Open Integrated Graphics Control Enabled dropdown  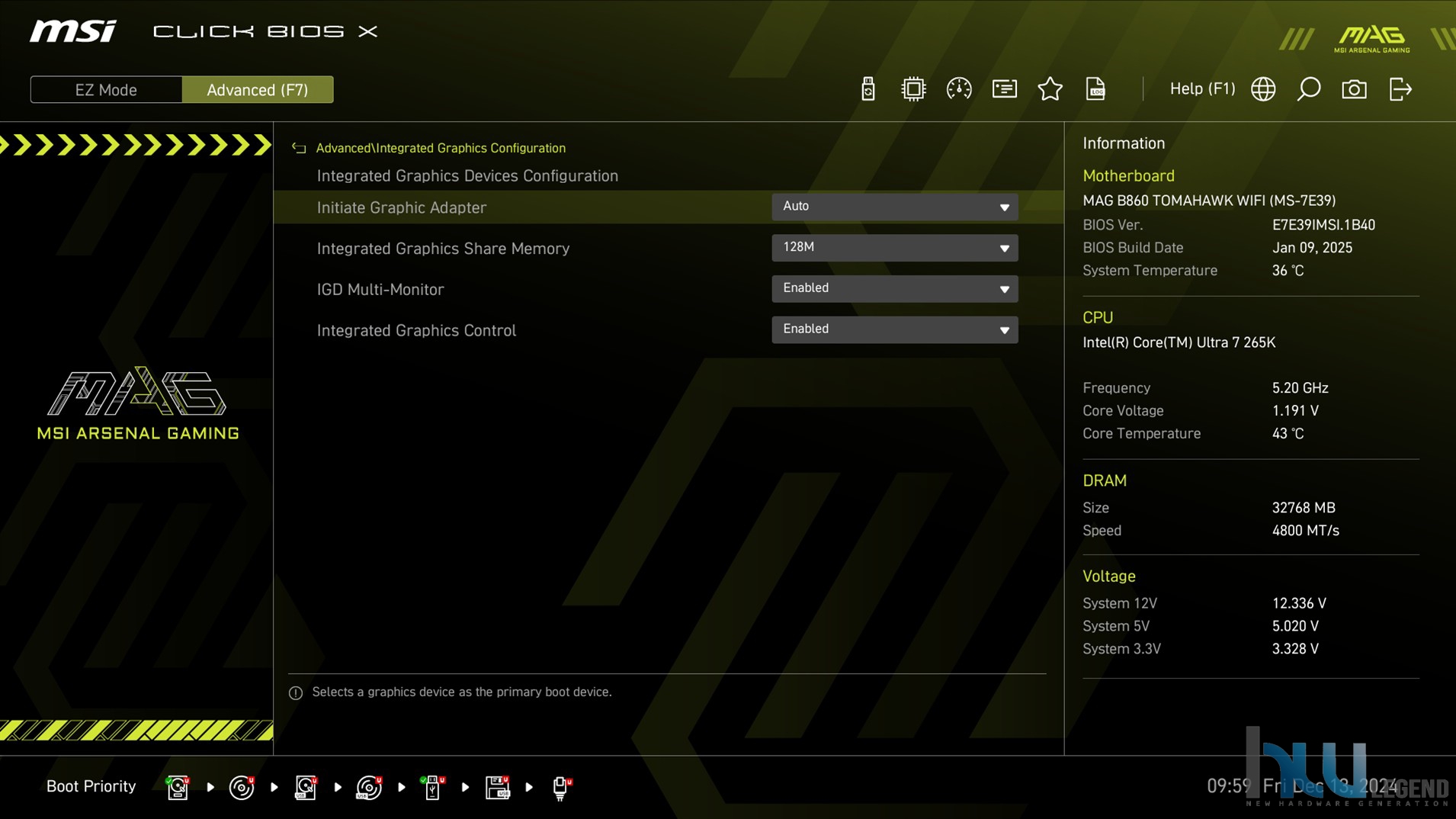pos(894,329)
